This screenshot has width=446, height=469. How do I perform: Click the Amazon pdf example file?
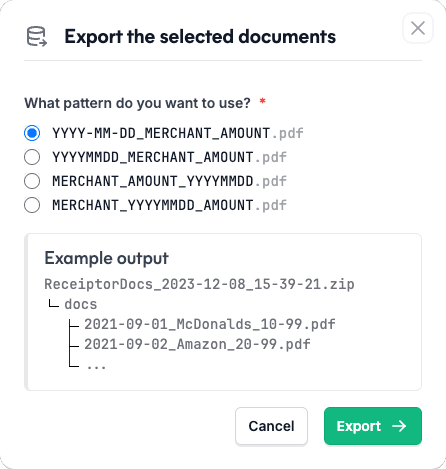(197, 344)
